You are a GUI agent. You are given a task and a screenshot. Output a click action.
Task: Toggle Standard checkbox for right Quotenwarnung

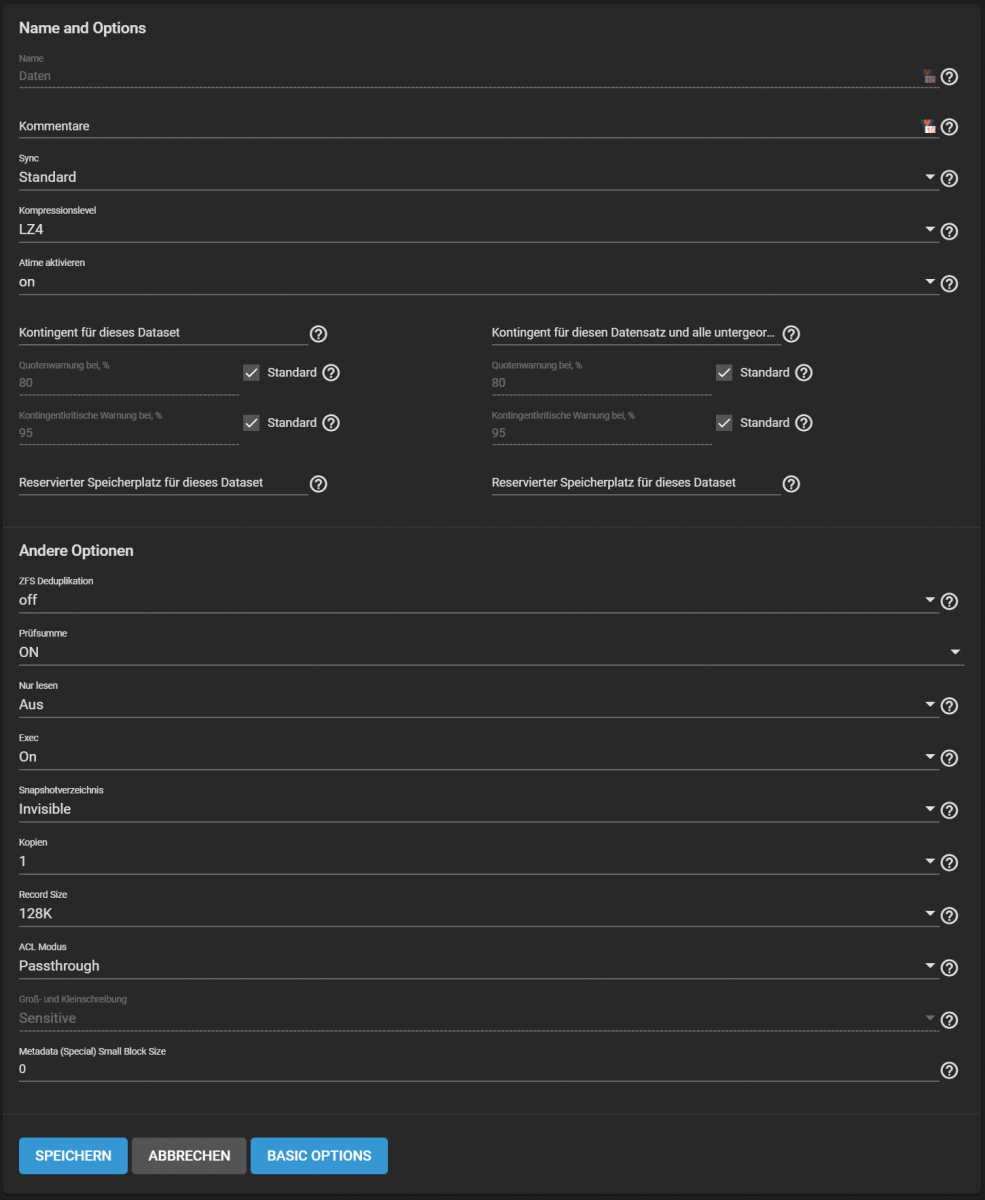coord(724,372)
